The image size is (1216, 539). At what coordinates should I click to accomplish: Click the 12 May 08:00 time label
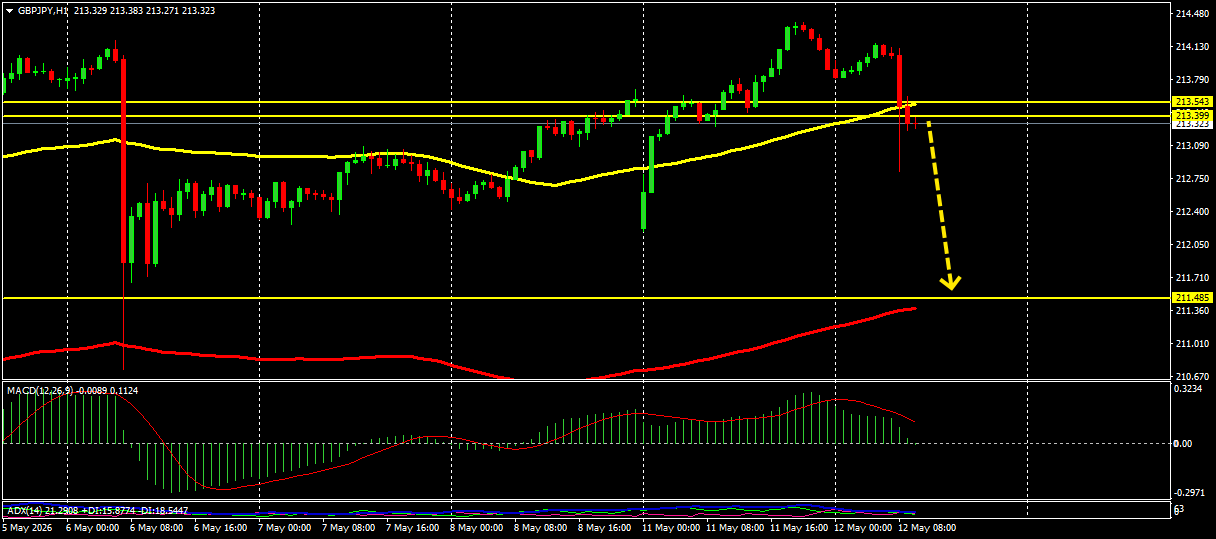coord(929,527)
